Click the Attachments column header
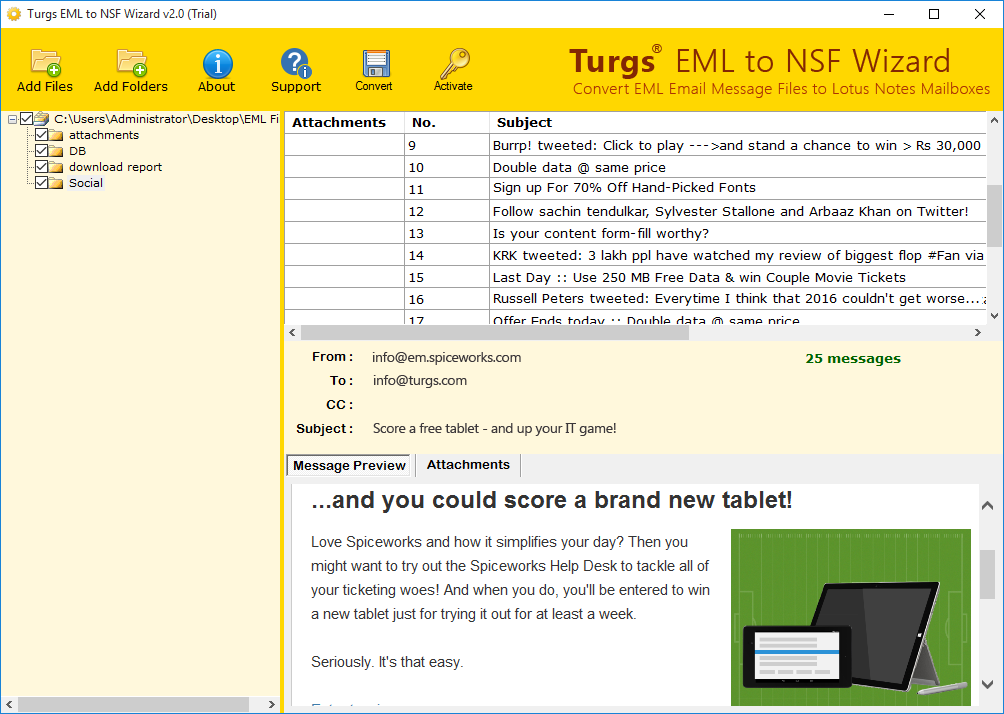 (x=344, y=122)
